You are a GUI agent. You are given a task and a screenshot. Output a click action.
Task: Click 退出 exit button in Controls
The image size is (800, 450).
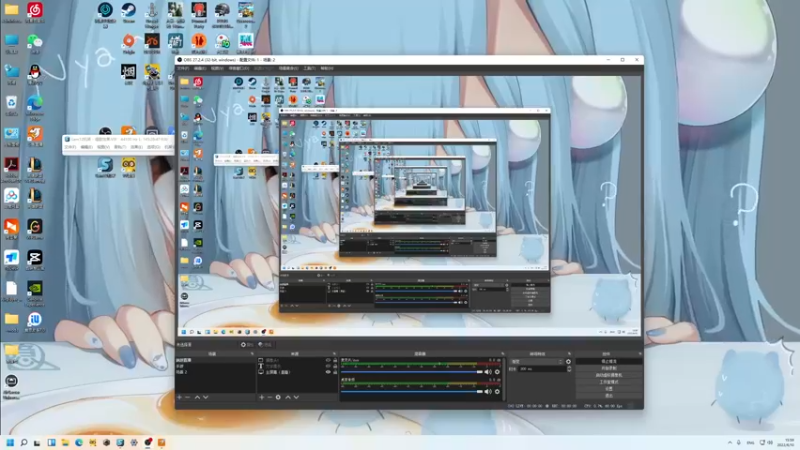(x=609, y=395)
